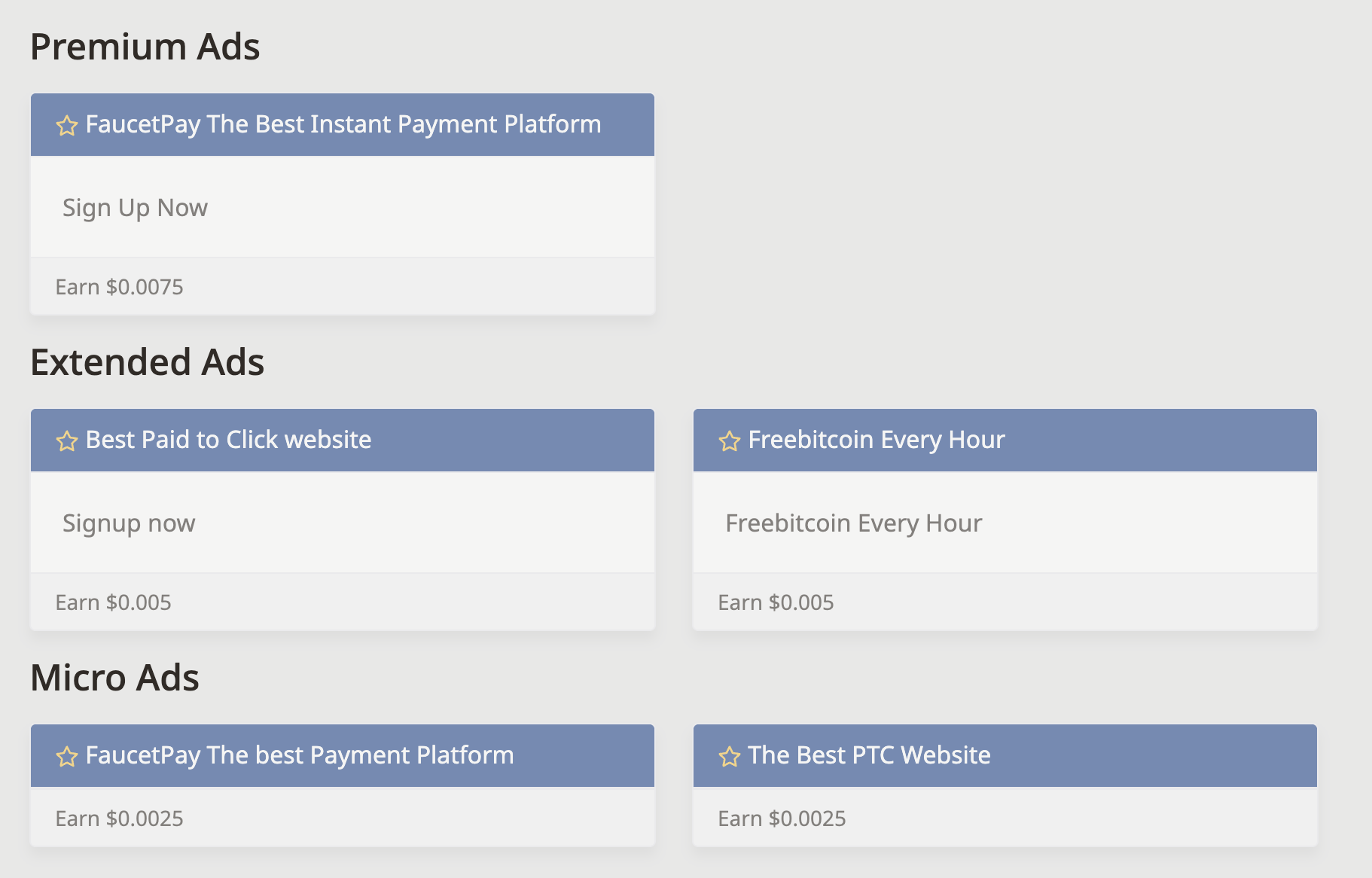Click Earn $0.005 under Freebitcoin Every Hour
Image resolution: width=1372 pixels, height=878 pixels.
[x=776, y=602]
